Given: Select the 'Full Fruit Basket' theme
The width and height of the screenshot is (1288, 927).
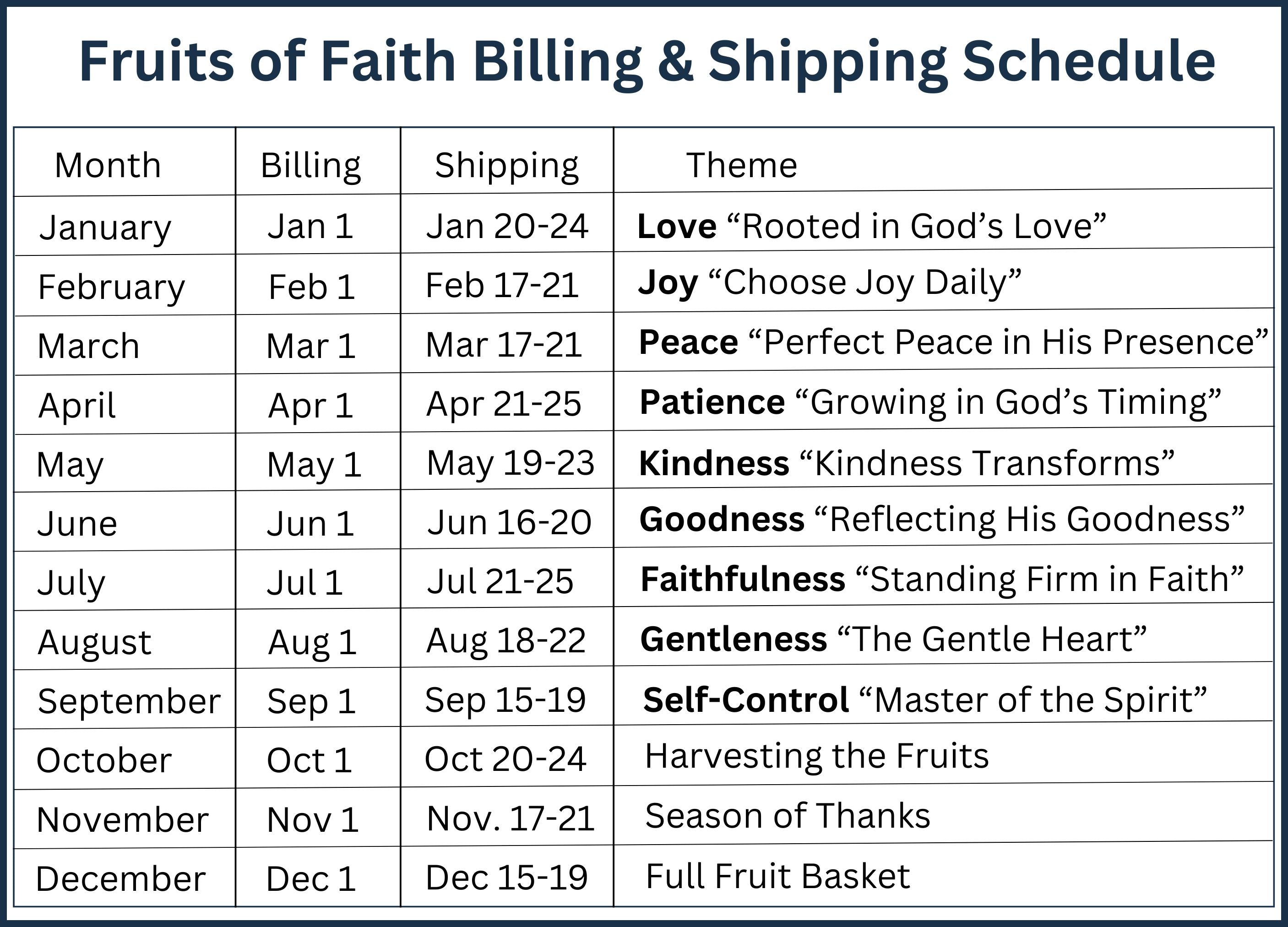Looking at the screenshot, I should pos(778,876).
